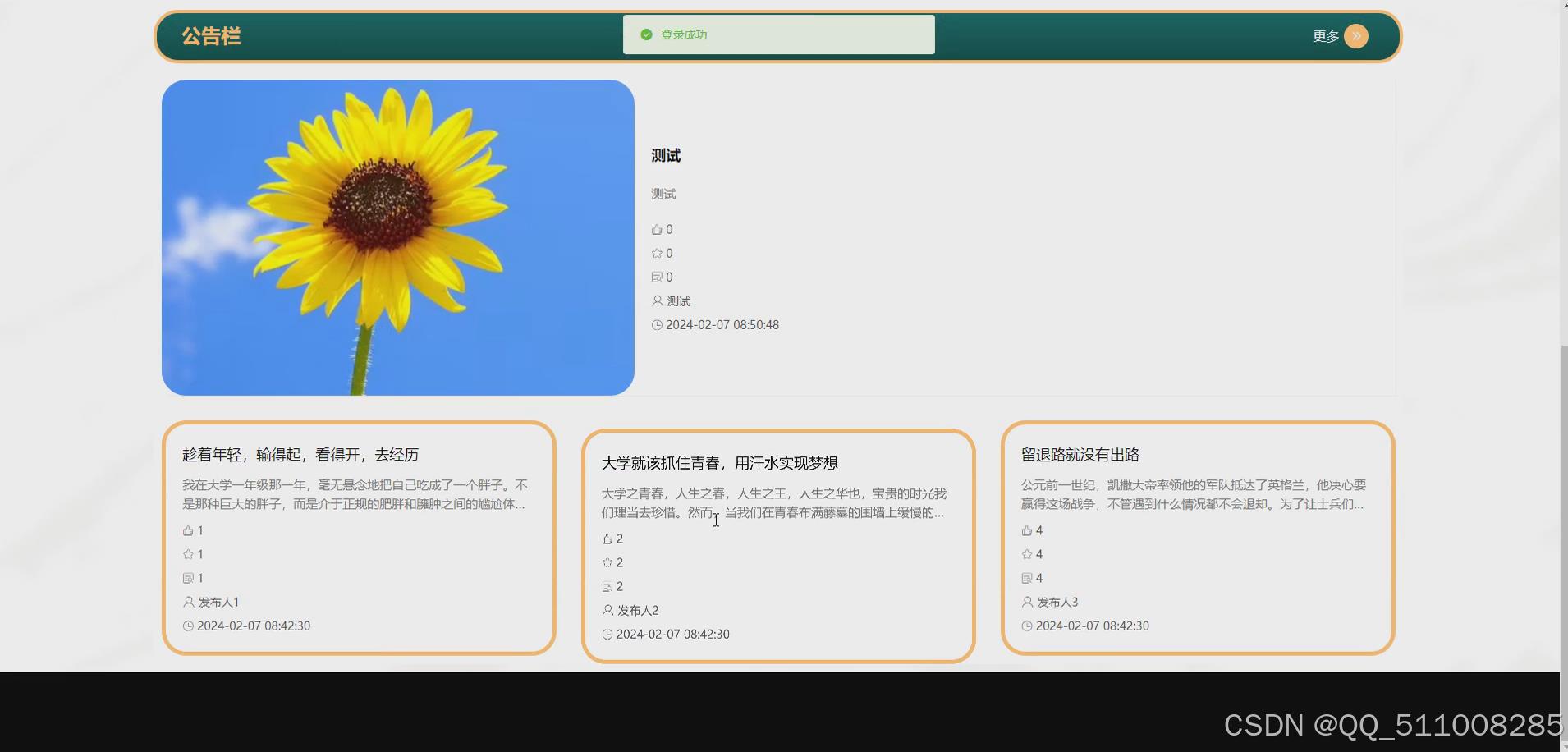Click the 发布人3 author name
The image size is (1568, 752).
(x=1057, y=603)
